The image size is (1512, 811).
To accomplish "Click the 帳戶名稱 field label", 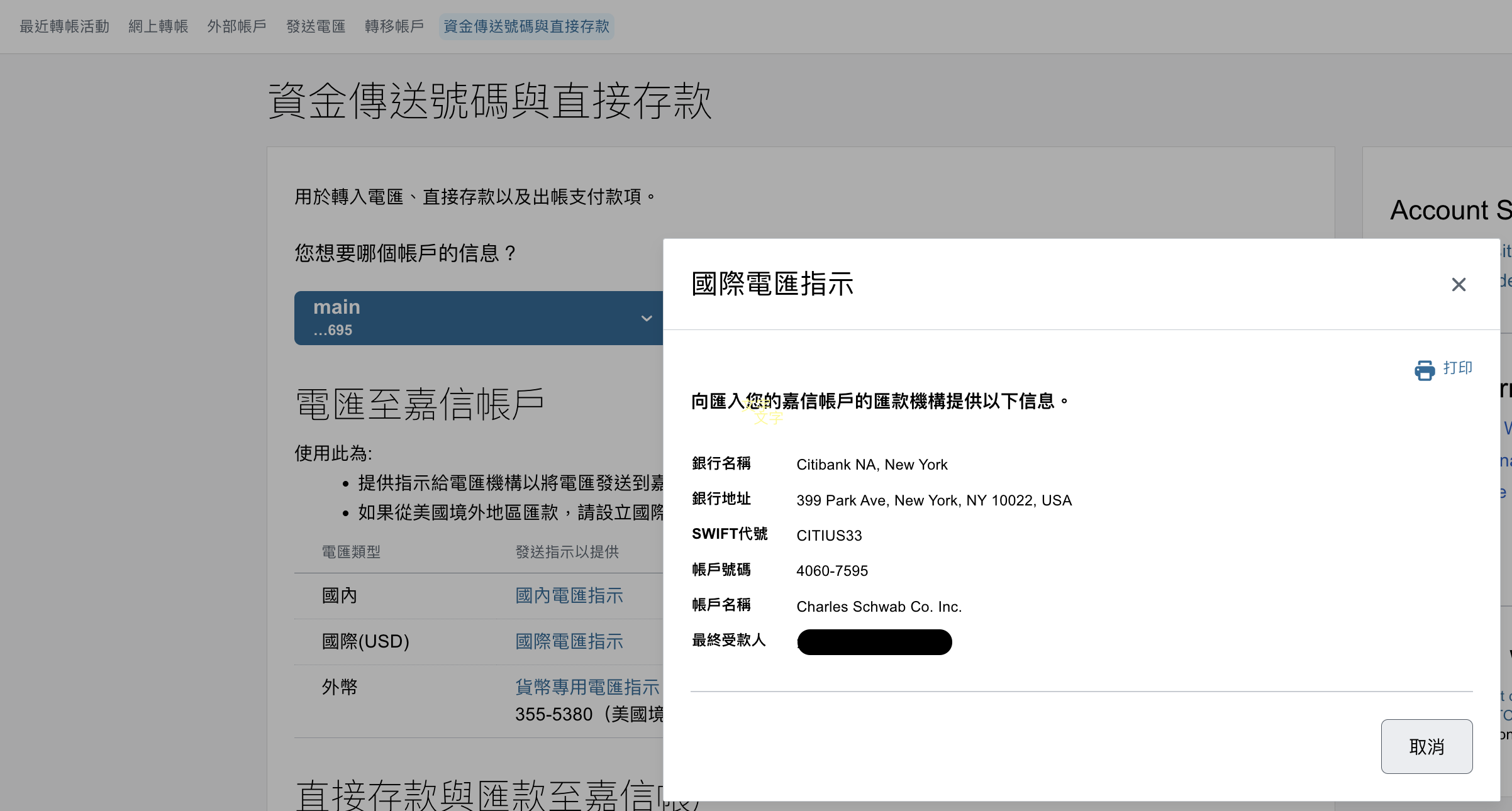I will [x=721, y=605].
